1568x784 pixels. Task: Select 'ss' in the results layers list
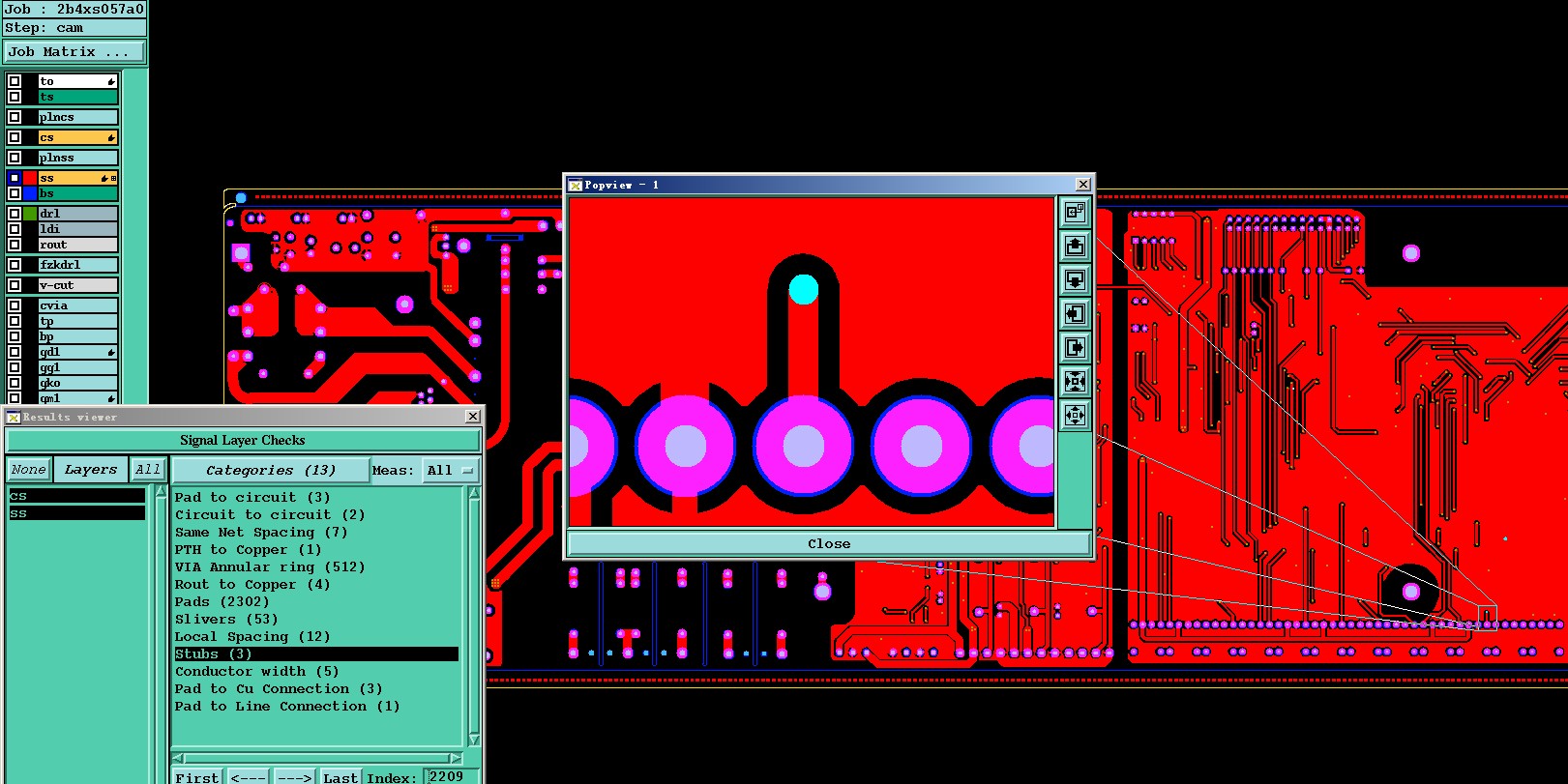point(76,513)
